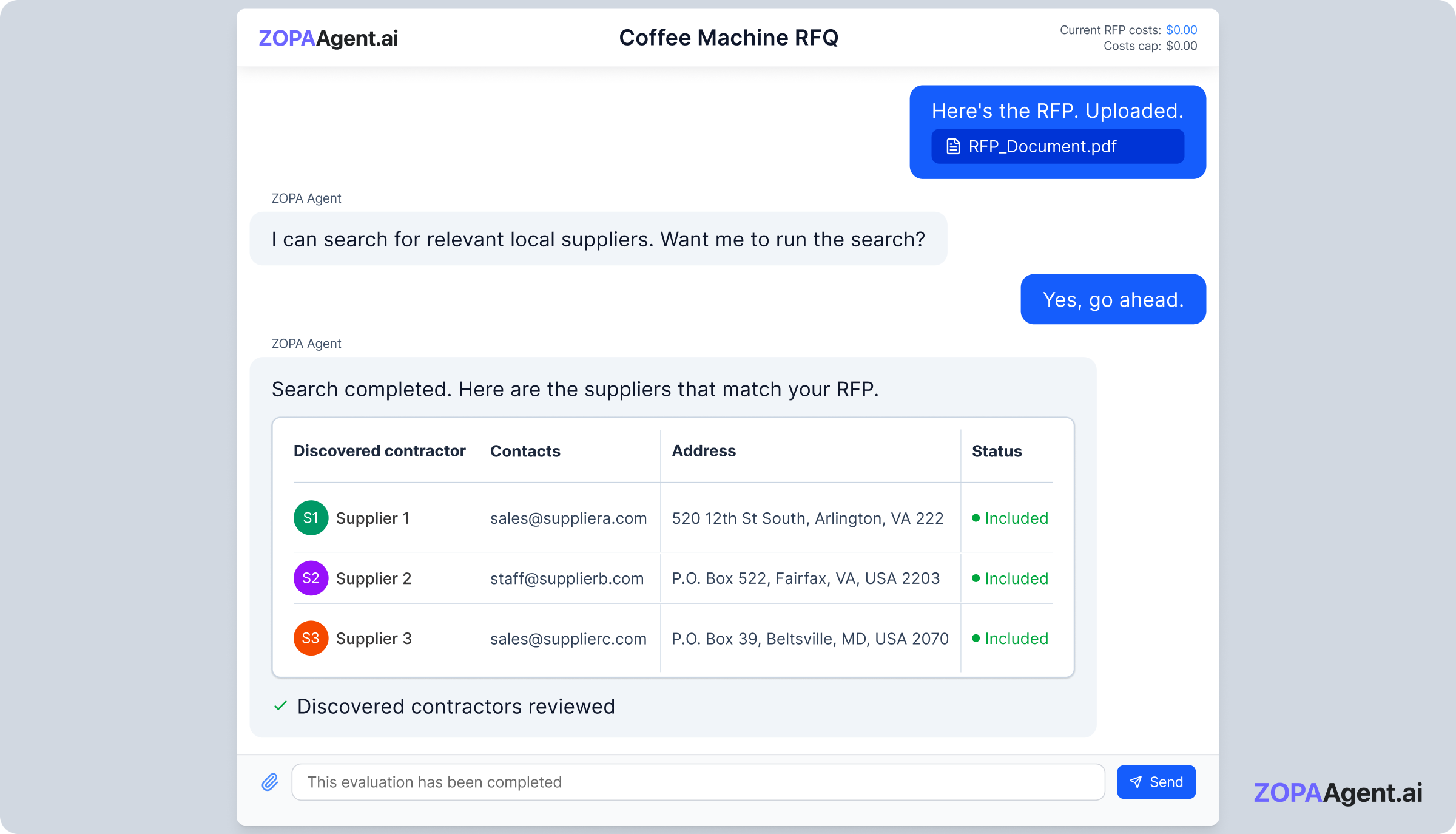Click the $0.00 current RFP costs value
This screenshot has height=834, width=1456.
coord(1181,30)
